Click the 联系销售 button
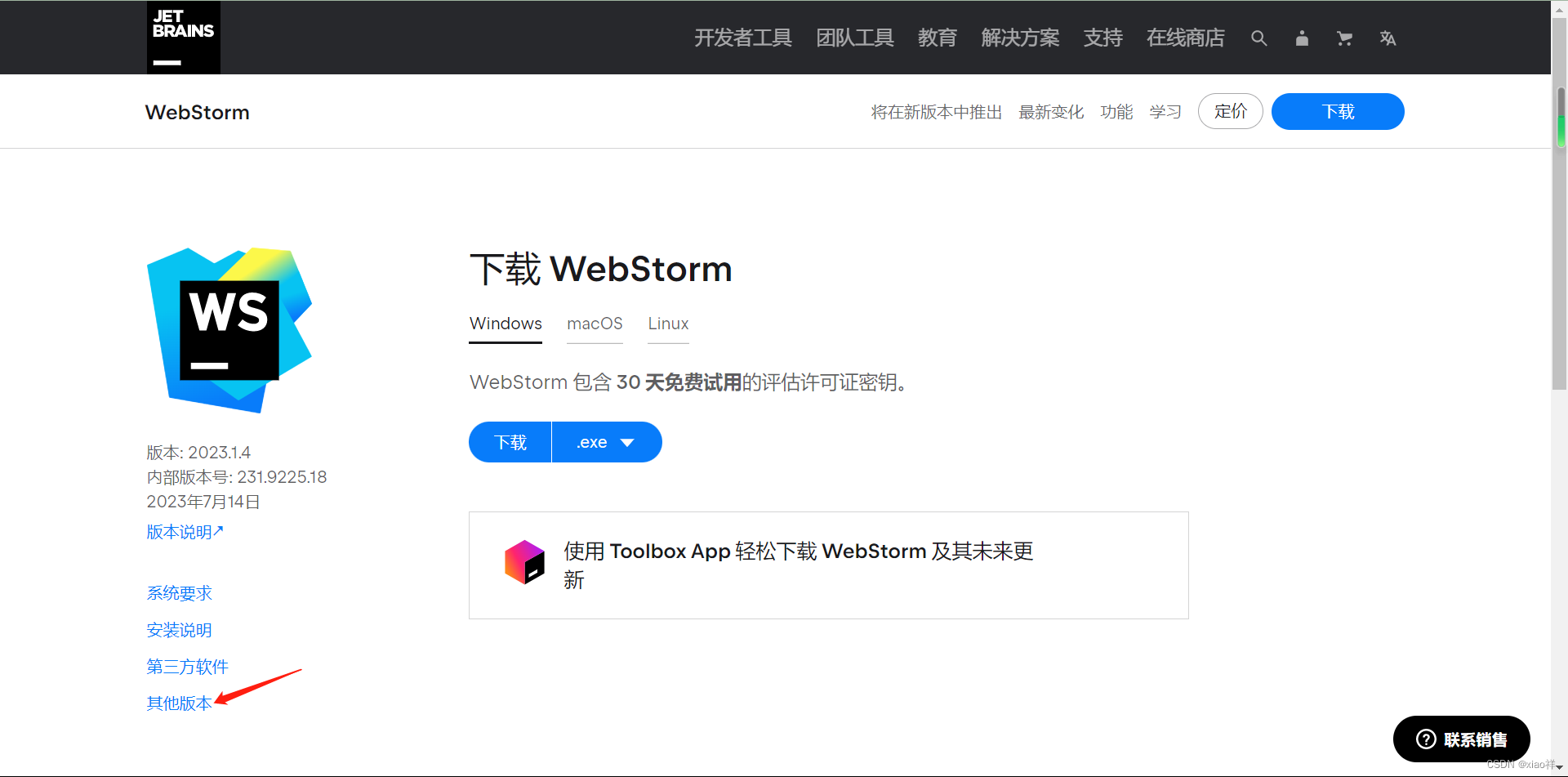The image size is (1568, 777). [x=1461, y=739]
